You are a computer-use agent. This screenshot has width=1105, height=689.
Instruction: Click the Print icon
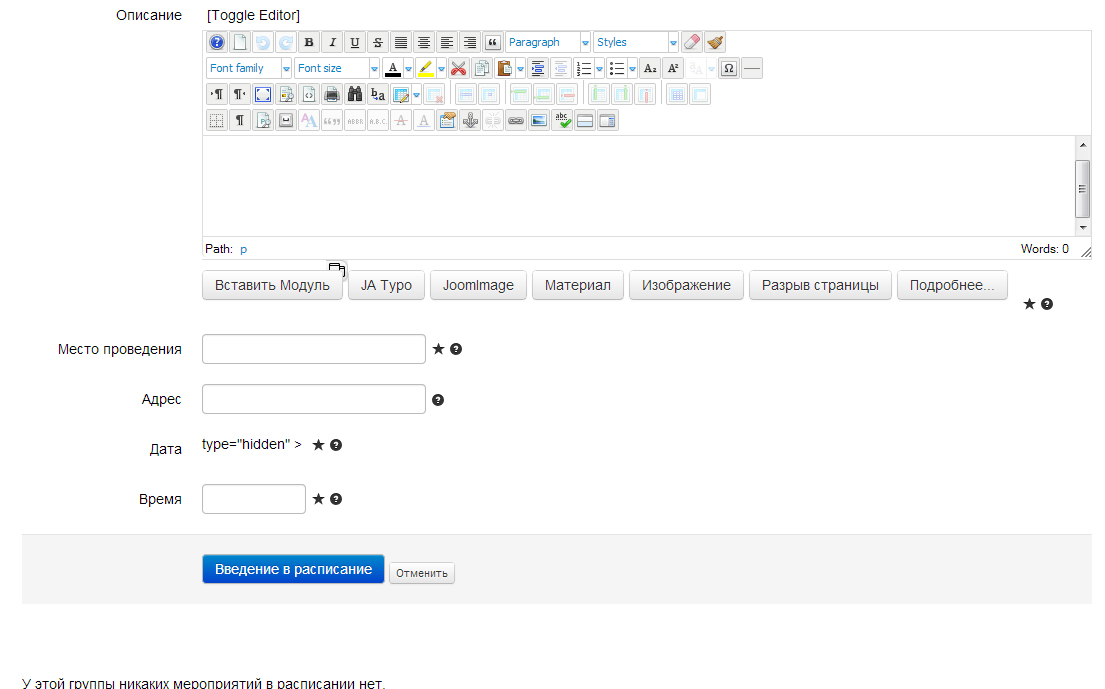332,94
